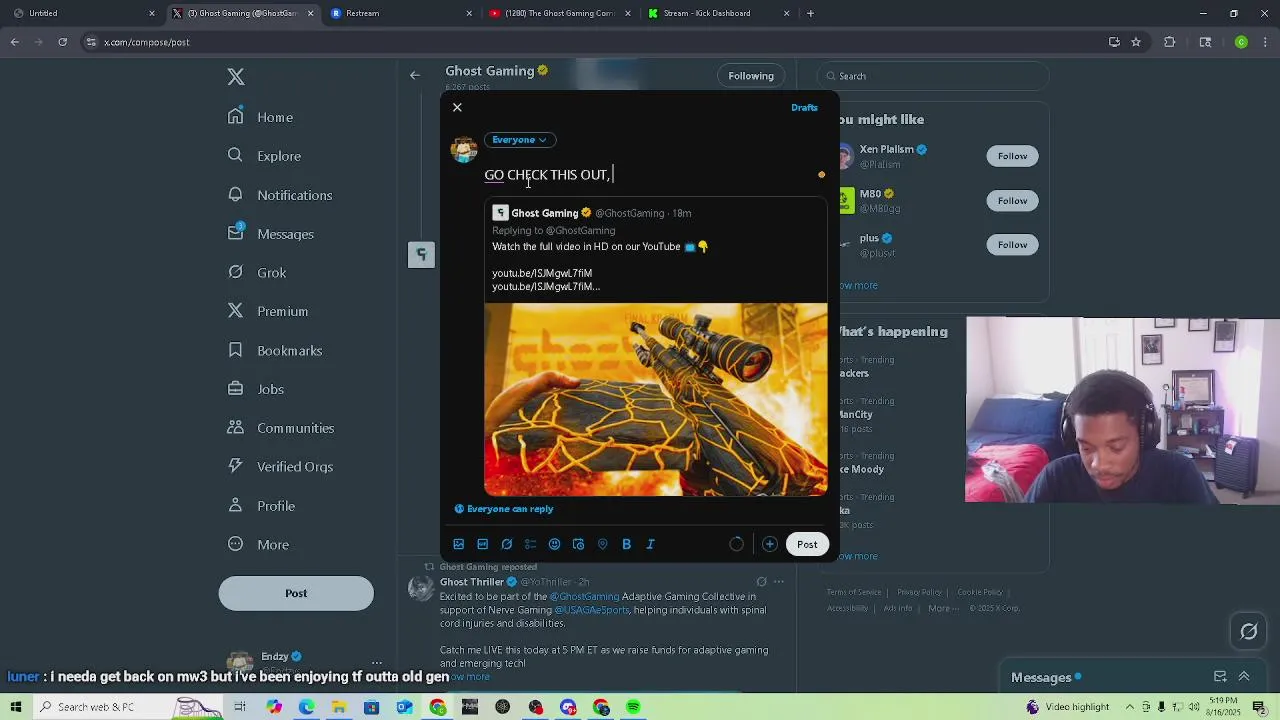
Task: Open Messages in sidebar
Action: (x=271, y=234)
